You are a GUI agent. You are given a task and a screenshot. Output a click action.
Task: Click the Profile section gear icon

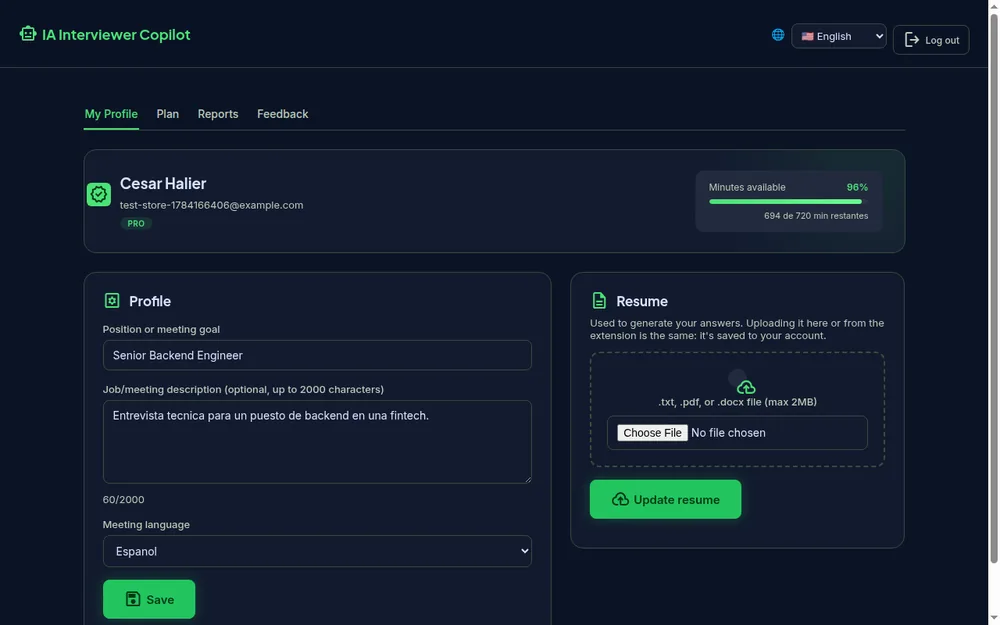click(112, 300)
